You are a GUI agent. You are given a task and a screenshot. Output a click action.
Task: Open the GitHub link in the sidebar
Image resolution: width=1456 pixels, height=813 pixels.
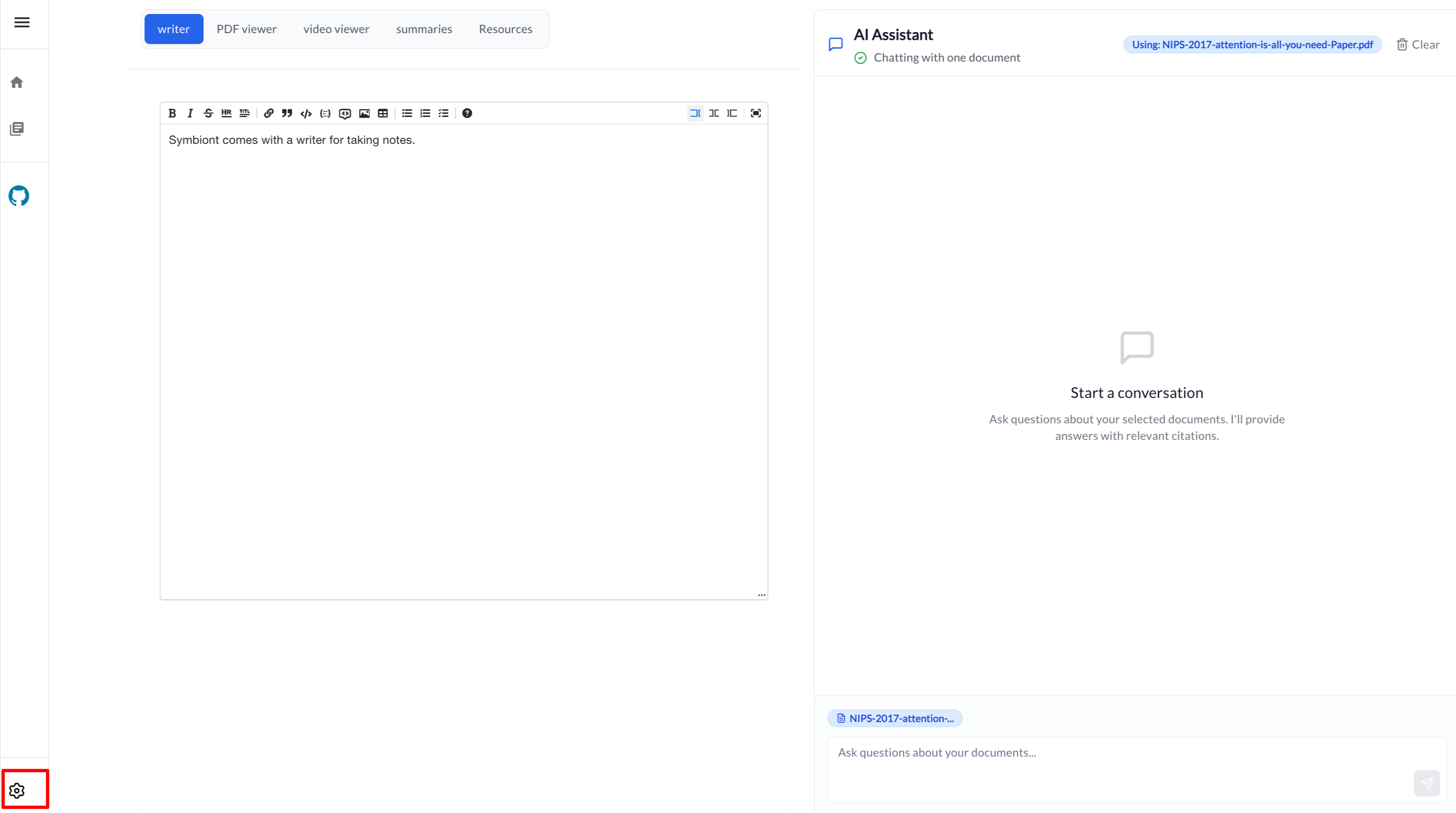click(x=19, y=196)
